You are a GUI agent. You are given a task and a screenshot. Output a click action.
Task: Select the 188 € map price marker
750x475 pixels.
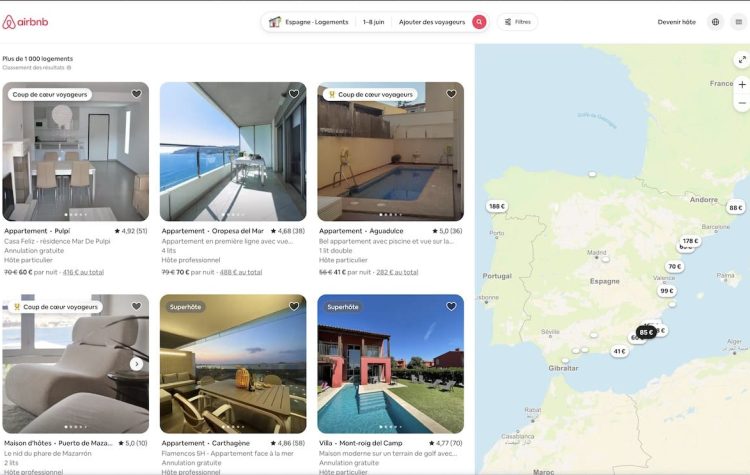click(496, 206)
